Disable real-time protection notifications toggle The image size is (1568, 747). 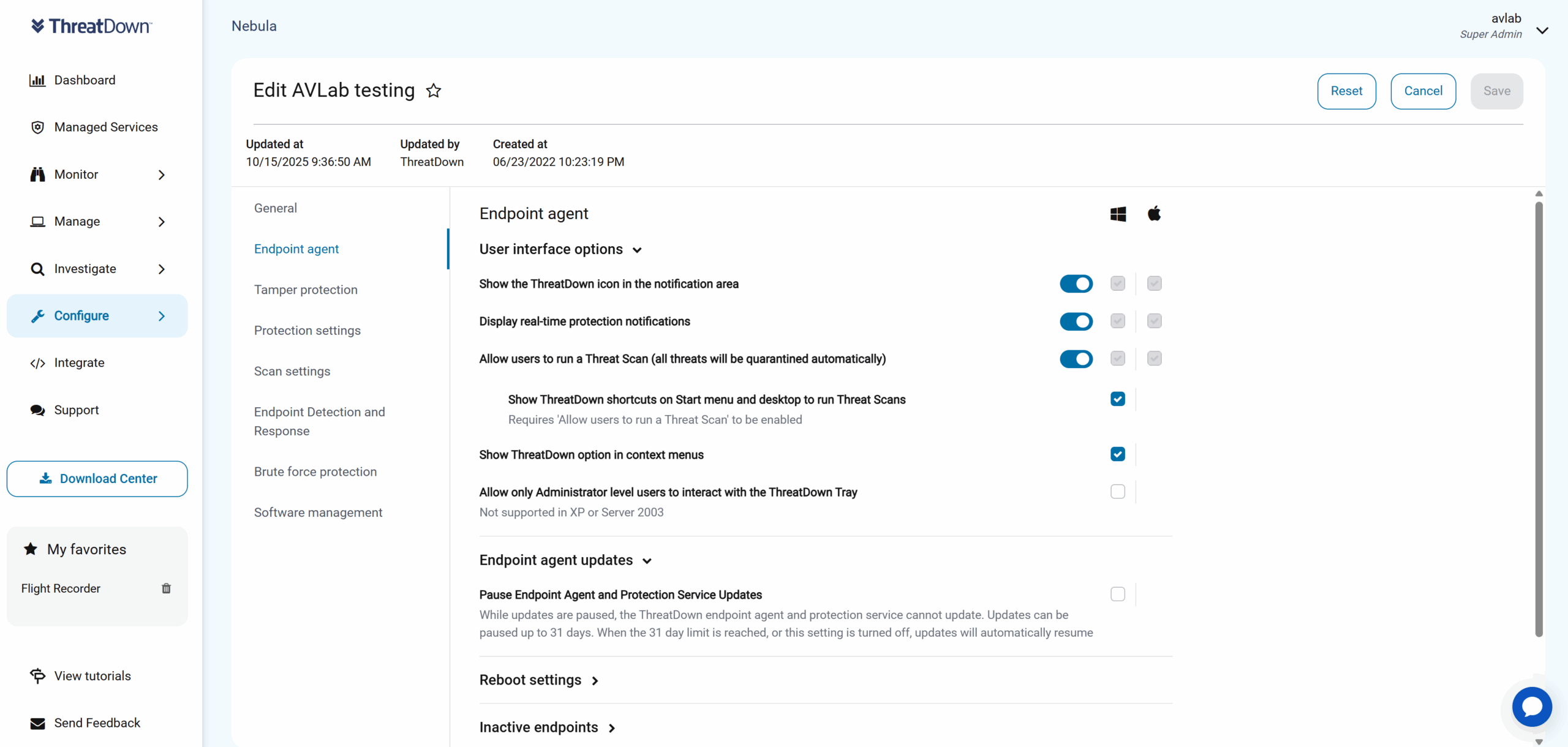(1076, 321)
